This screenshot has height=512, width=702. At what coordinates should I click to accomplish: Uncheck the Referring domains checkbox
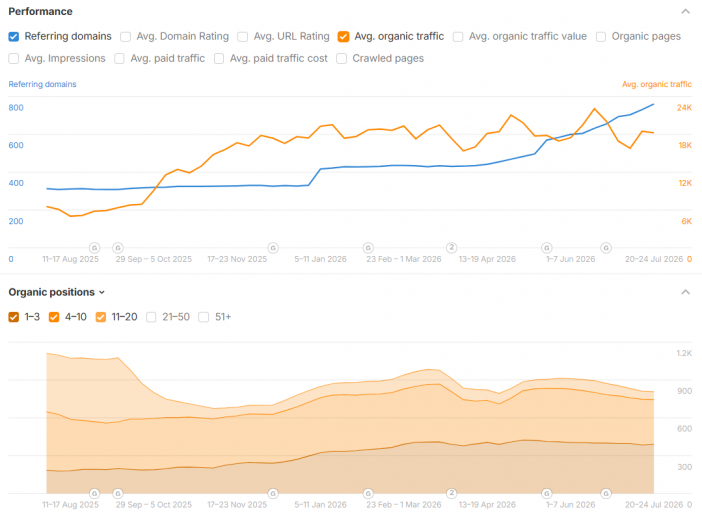(x=14, y=37)
